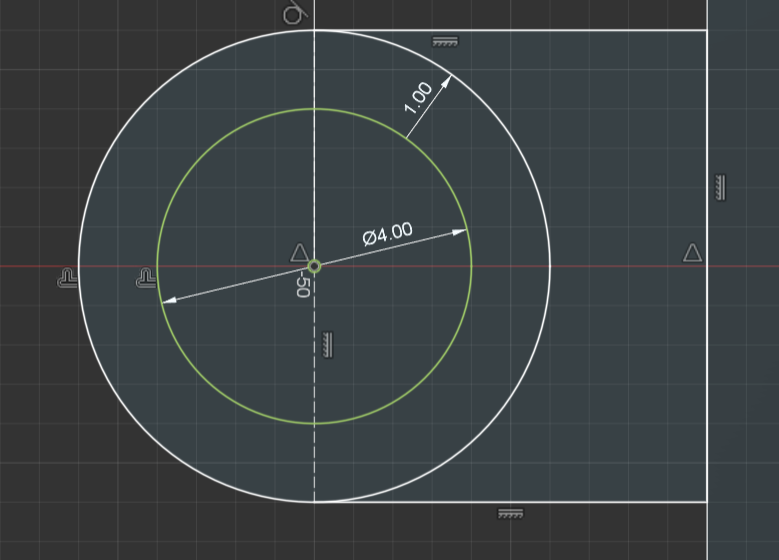Select the horizontal constraint glyph below the bottom line
Viewport: 779px width, 560px height.
coord(510,514)
